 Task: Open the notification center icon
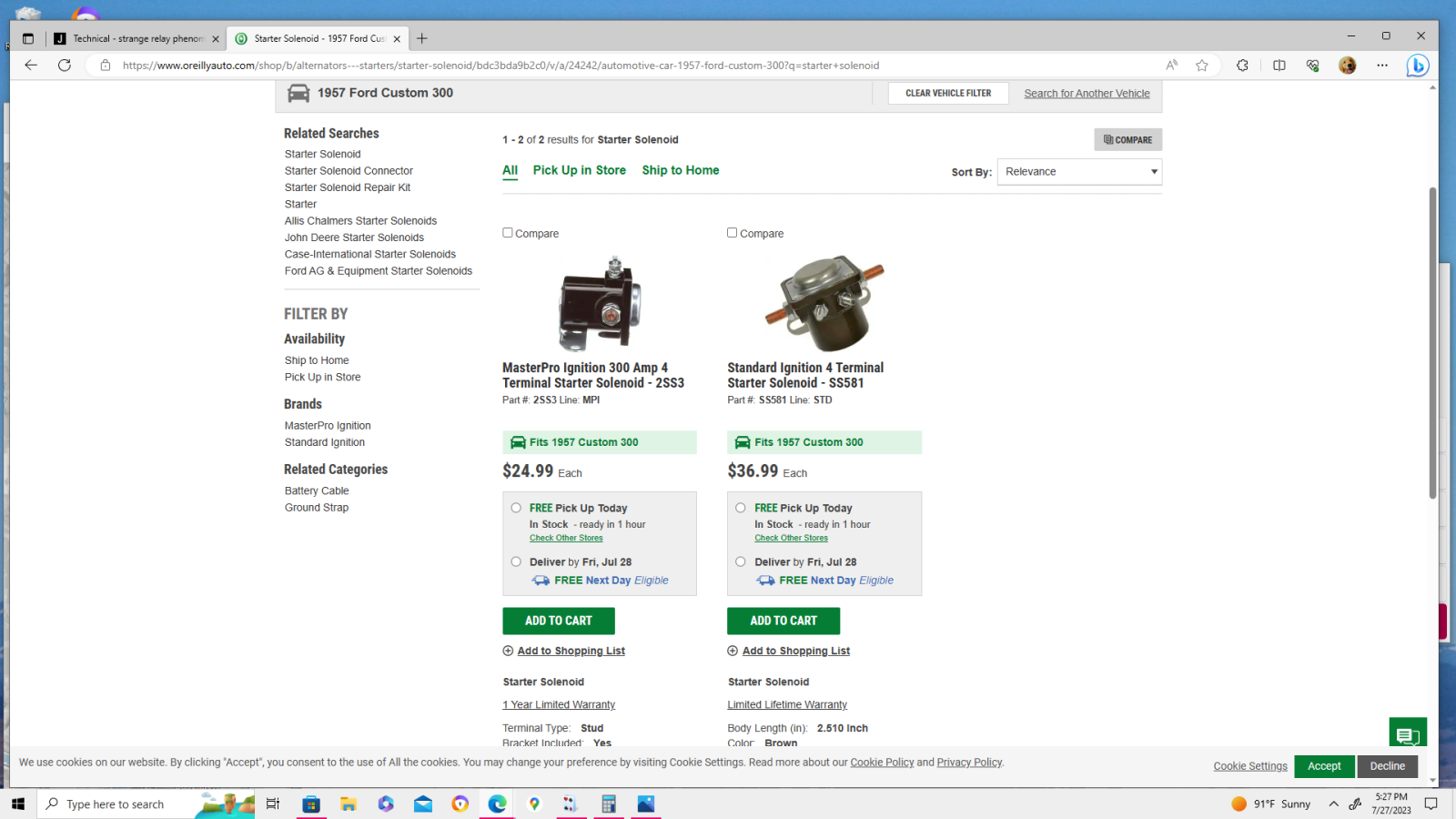point(1431,804)
